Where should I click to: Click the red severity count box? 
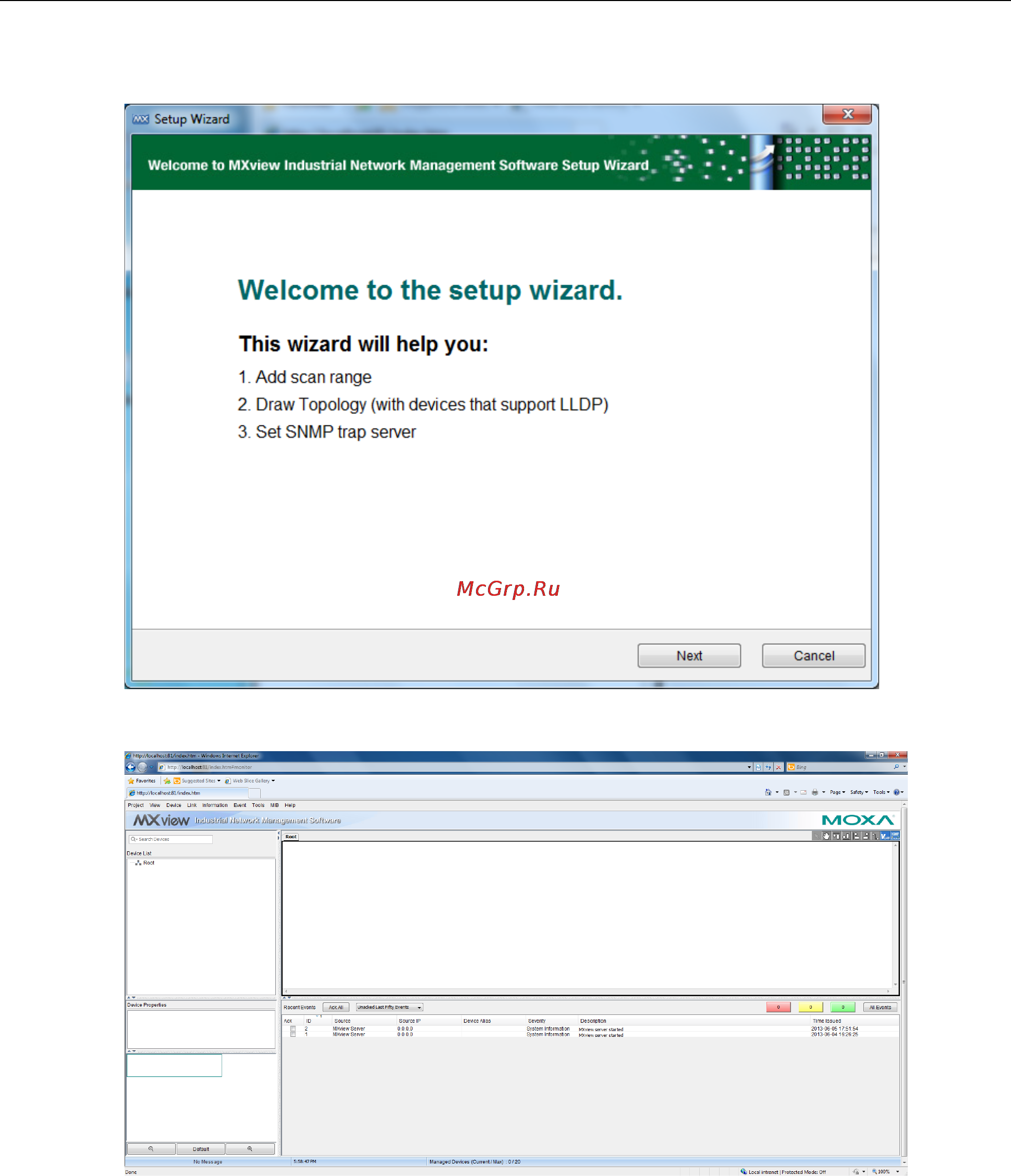[x=778, y=1008]
